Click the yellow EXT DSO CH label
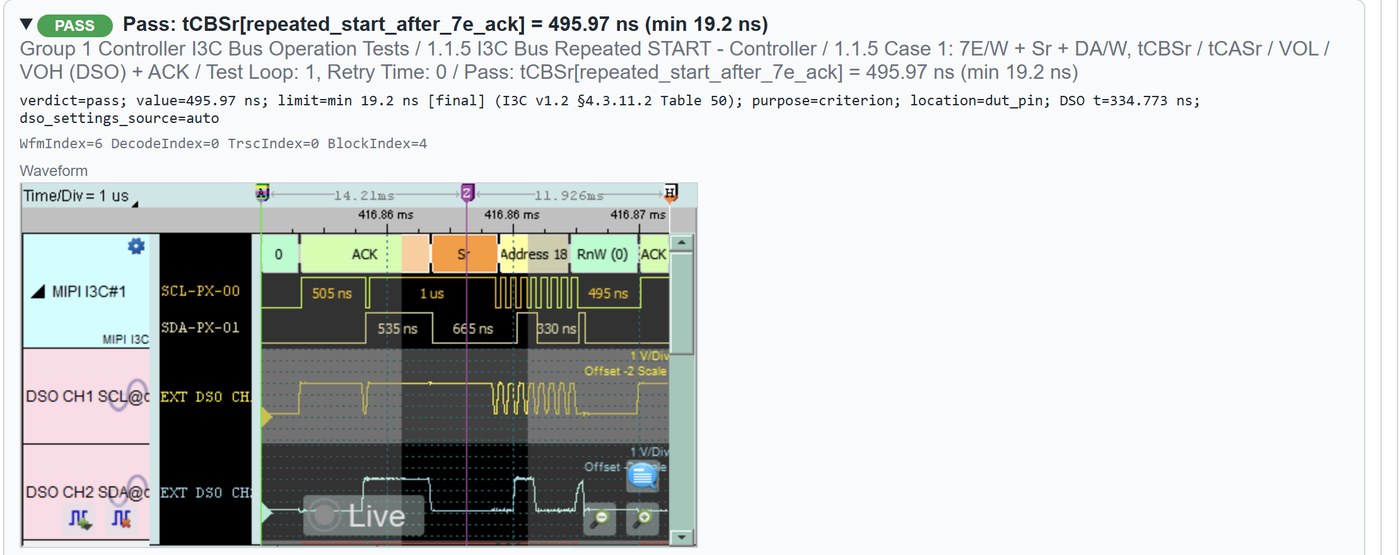The width and height of the screenshot is (1400, 555). click(x=205, y=397)
